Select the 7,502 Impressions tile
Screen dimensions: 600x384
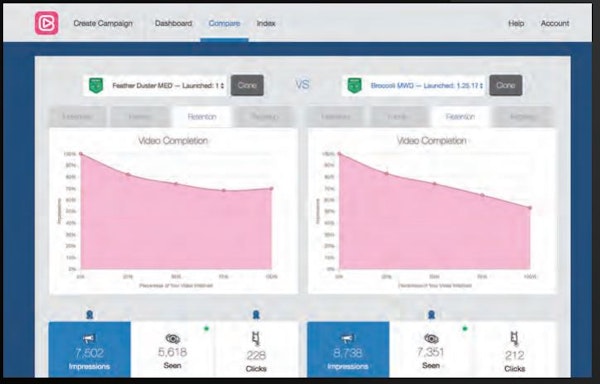(x=90, y=349)
